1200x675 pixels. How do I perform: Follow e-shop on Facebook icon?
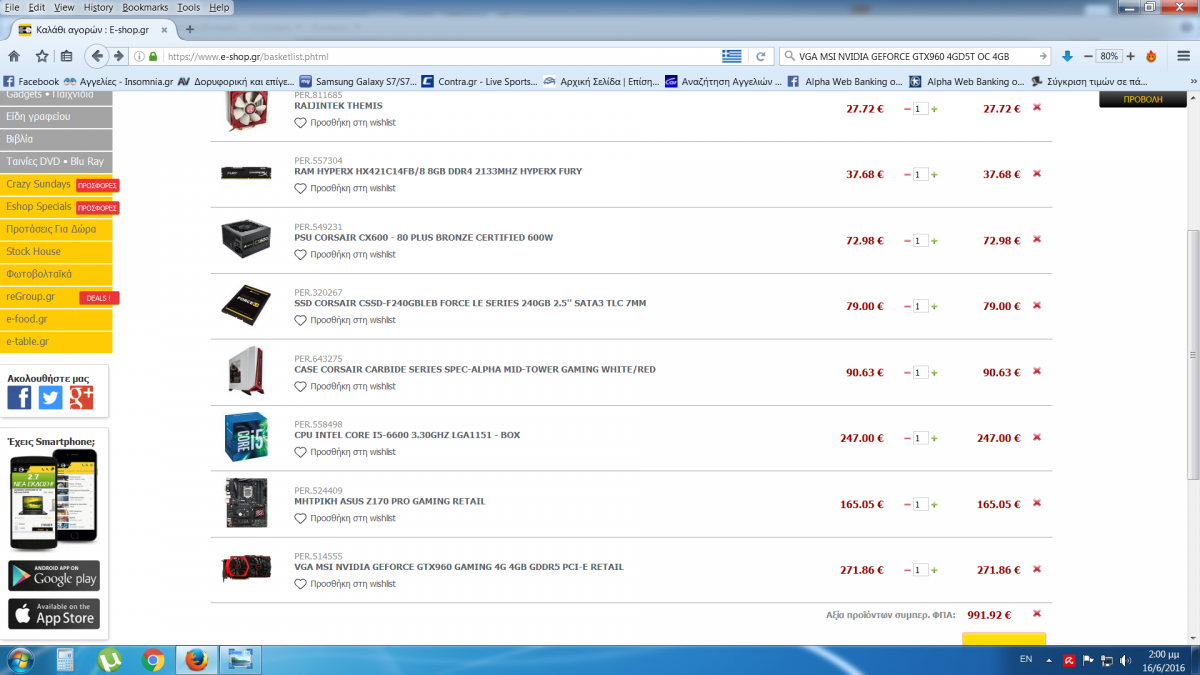[19, 398]
